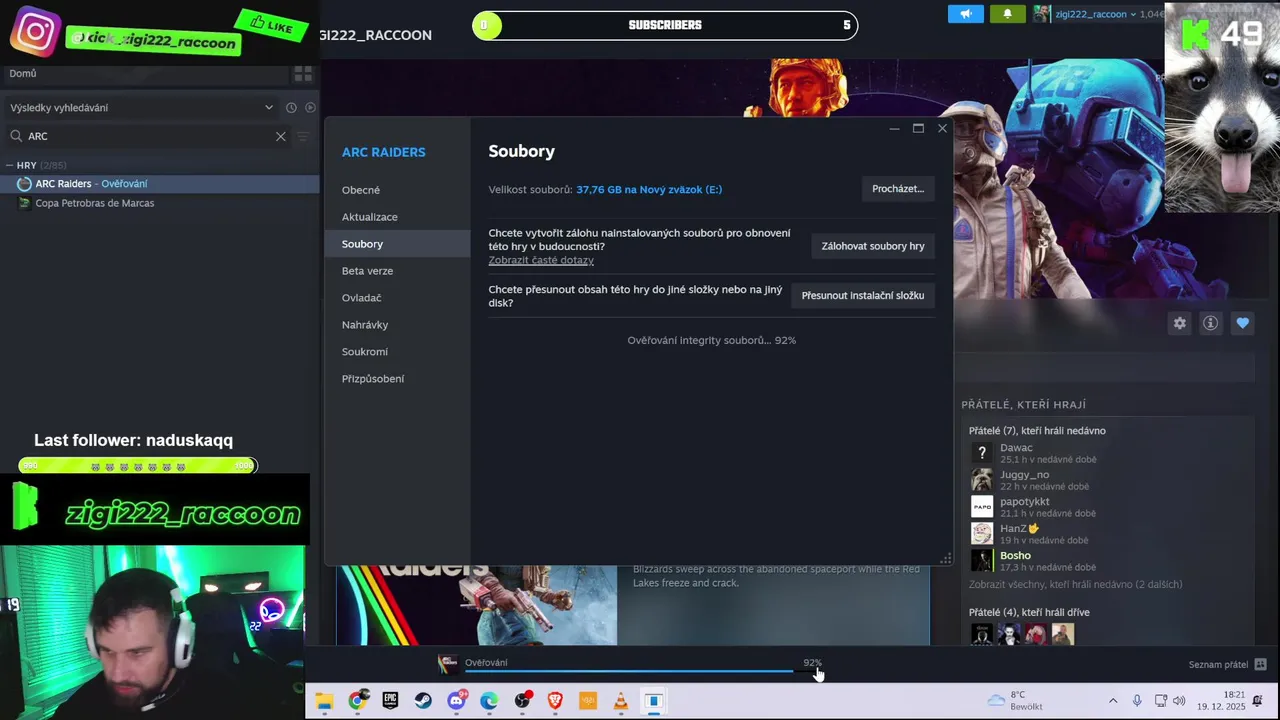Open Chrome from the taskbar
The width and height of the screenshot is (1280, 720).
357,701
